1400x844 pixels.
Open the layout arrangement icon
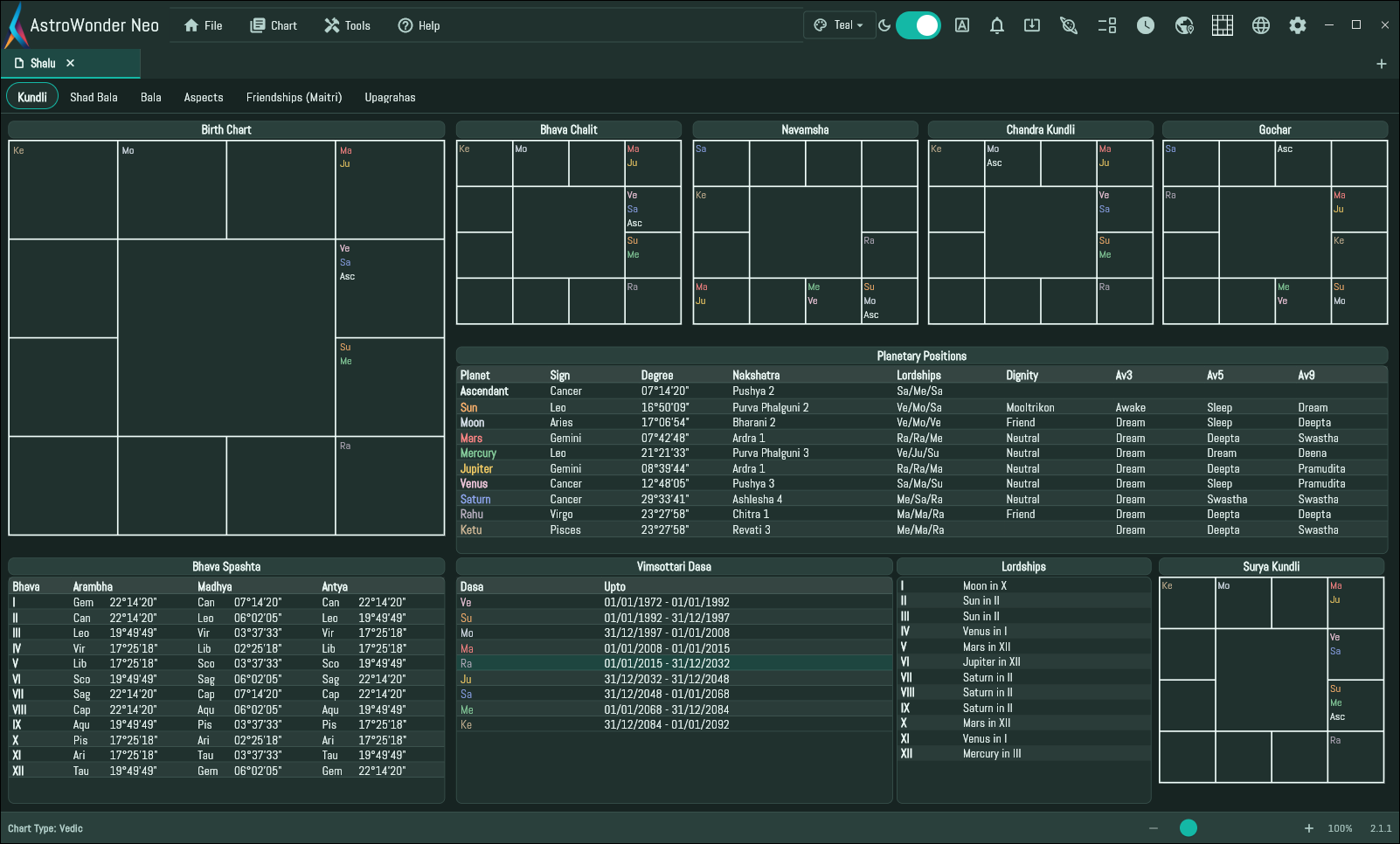coord(1107,25)
